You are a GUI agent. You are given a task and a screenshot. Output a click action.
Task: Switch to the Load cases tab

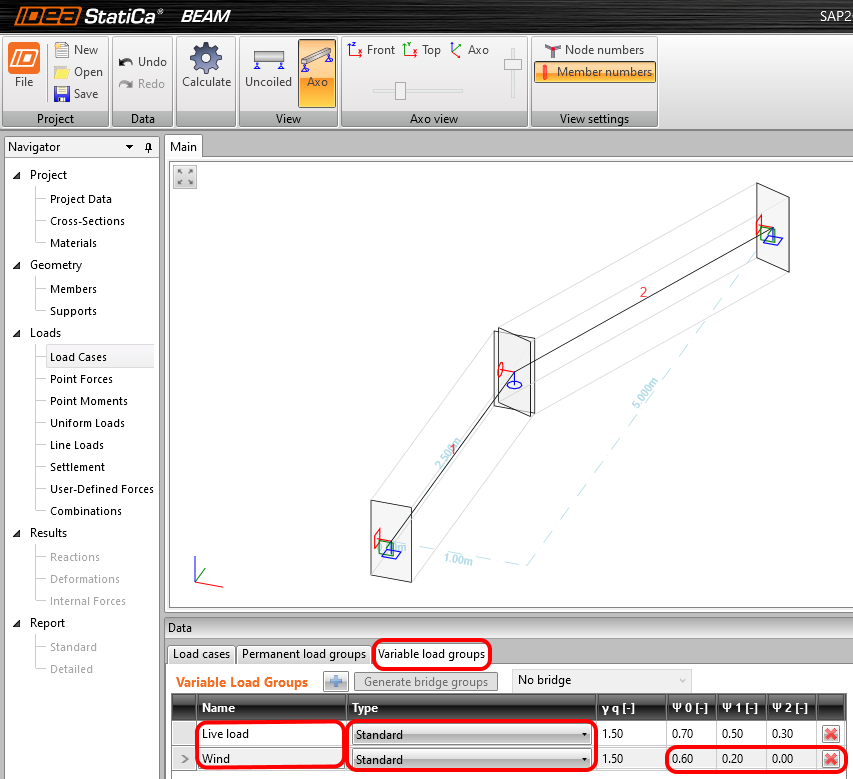(200, 655)
